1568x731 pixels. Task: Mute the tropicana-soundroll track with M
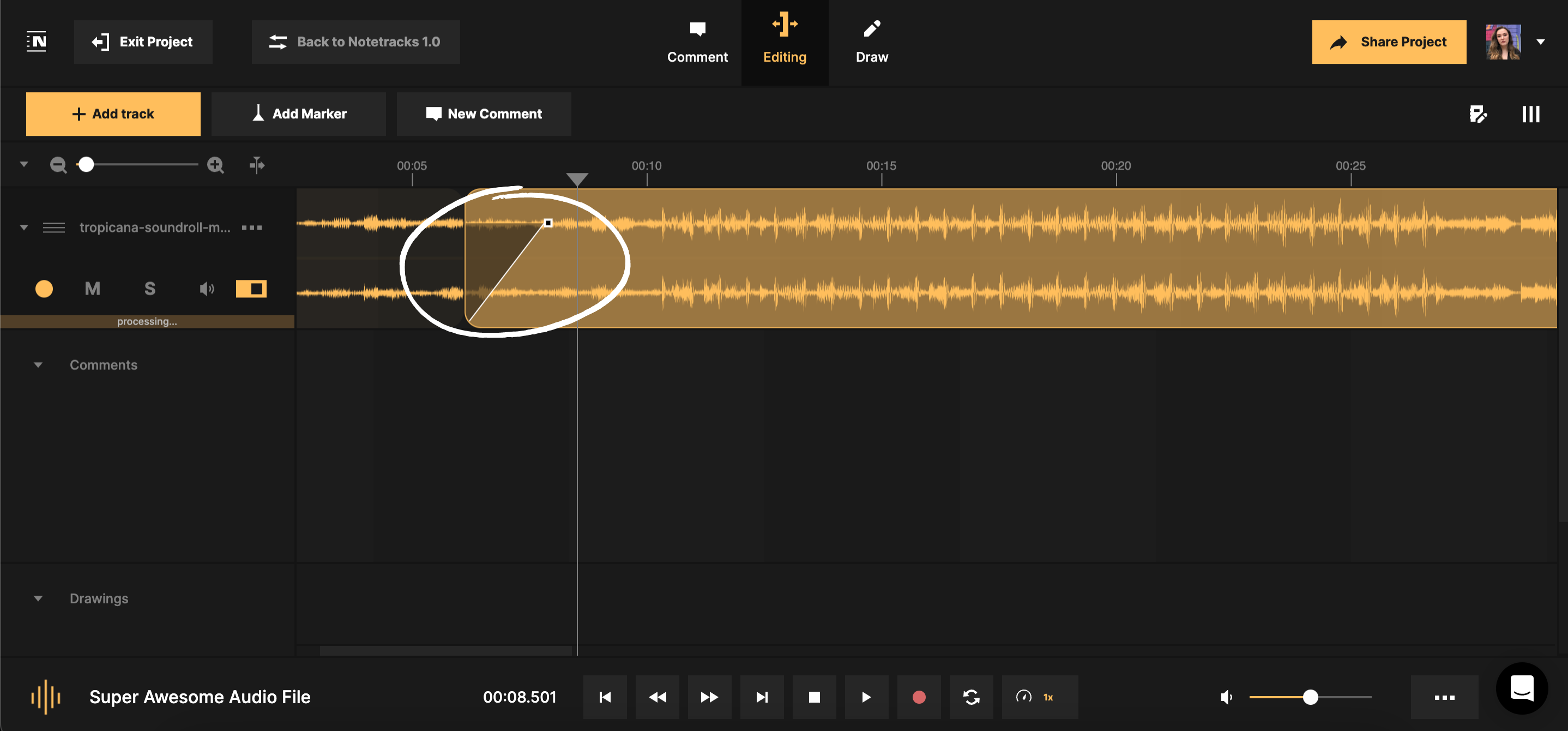coord(92,288)
